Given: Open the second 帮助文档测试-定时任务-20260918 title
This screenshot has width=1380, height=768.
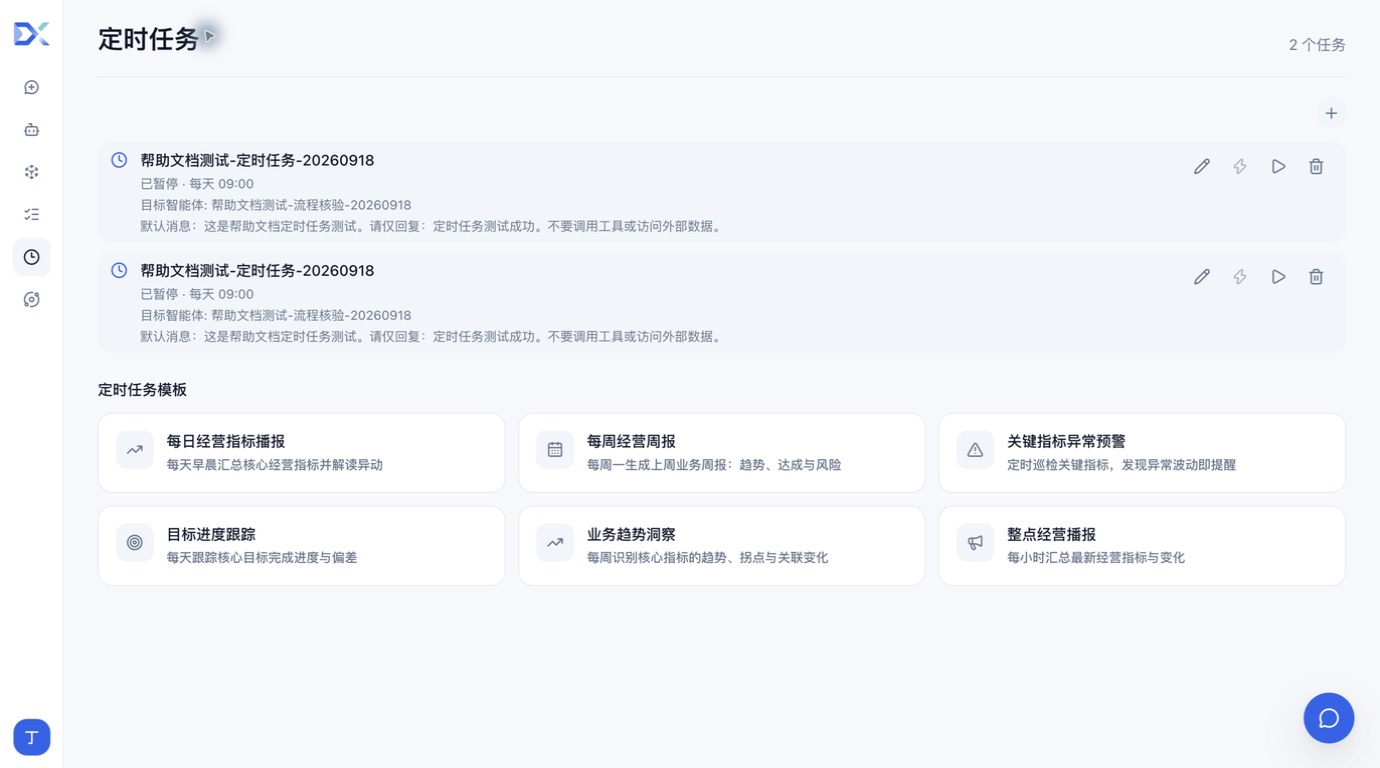Looking at the screenshot, I should coord(257,270).
